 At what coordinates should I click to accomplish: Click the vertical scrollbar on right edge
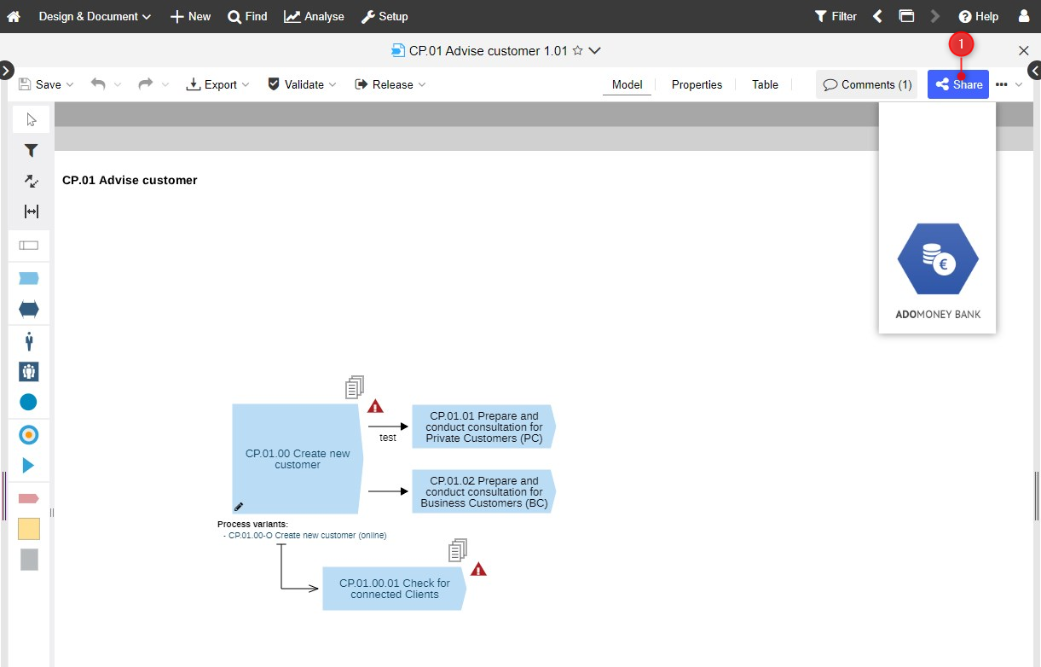(1036, 495)
